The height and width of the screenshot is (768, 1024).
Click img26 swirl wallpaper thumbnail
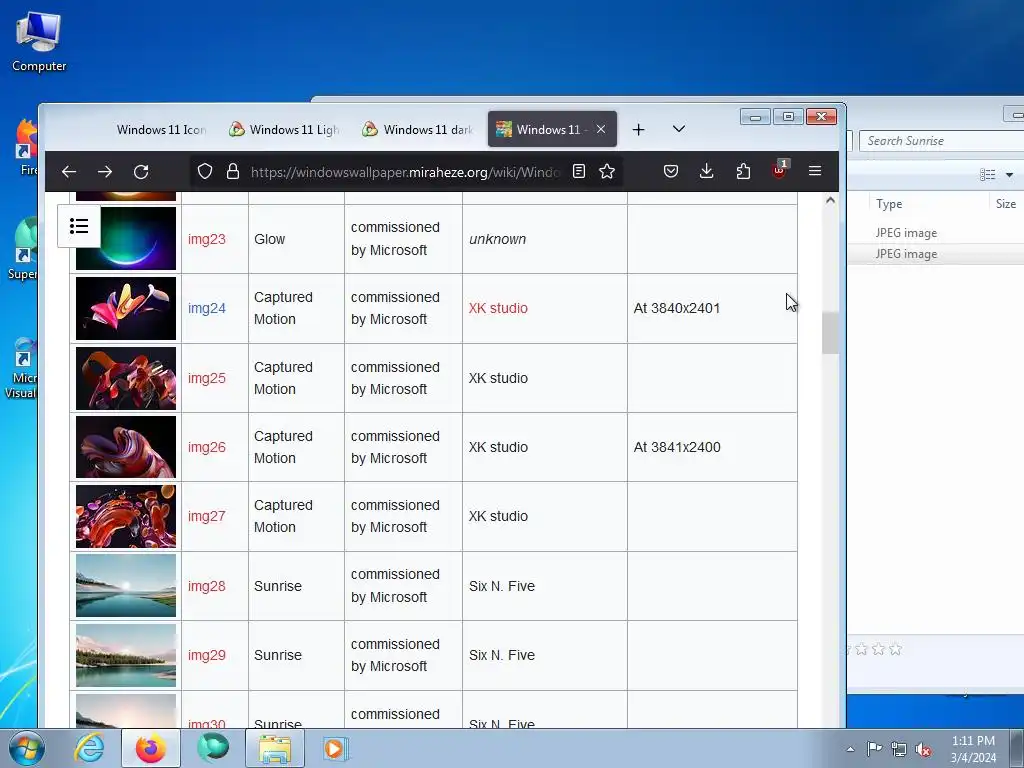tap(125, 447)
